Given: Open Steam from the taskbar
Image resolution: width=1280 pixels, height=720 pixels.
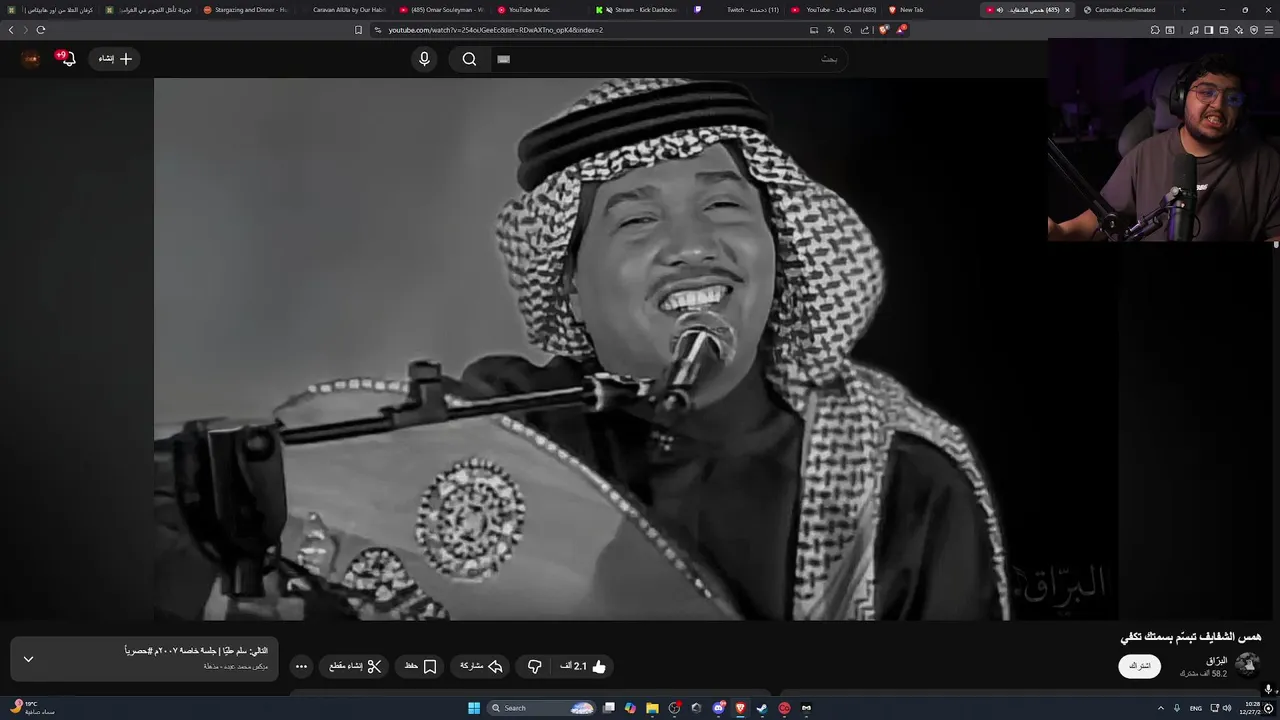Looking at the screenshot, I should pos(762,708).
